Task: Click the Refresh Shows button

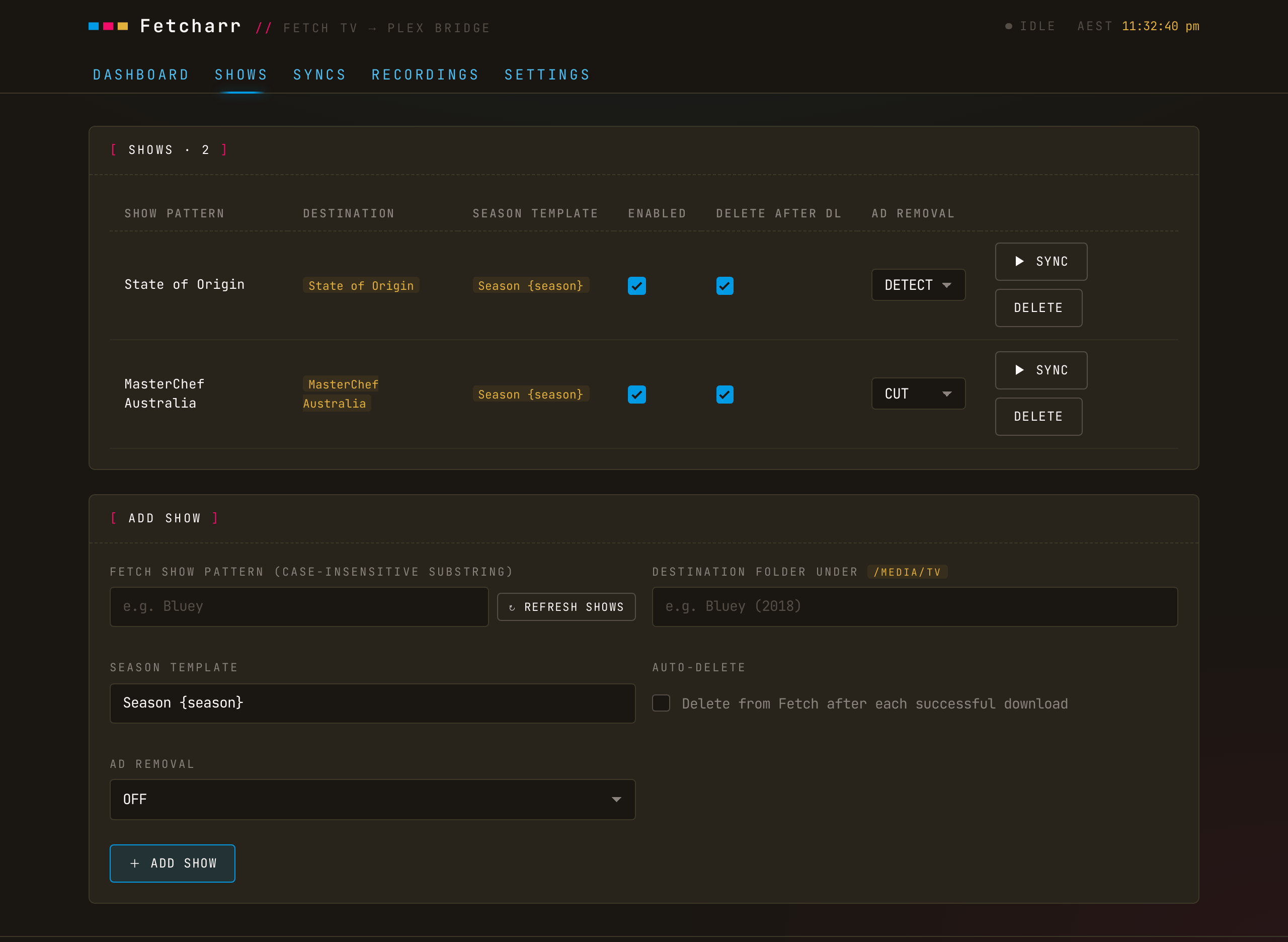Action: [x=566, y=607]
